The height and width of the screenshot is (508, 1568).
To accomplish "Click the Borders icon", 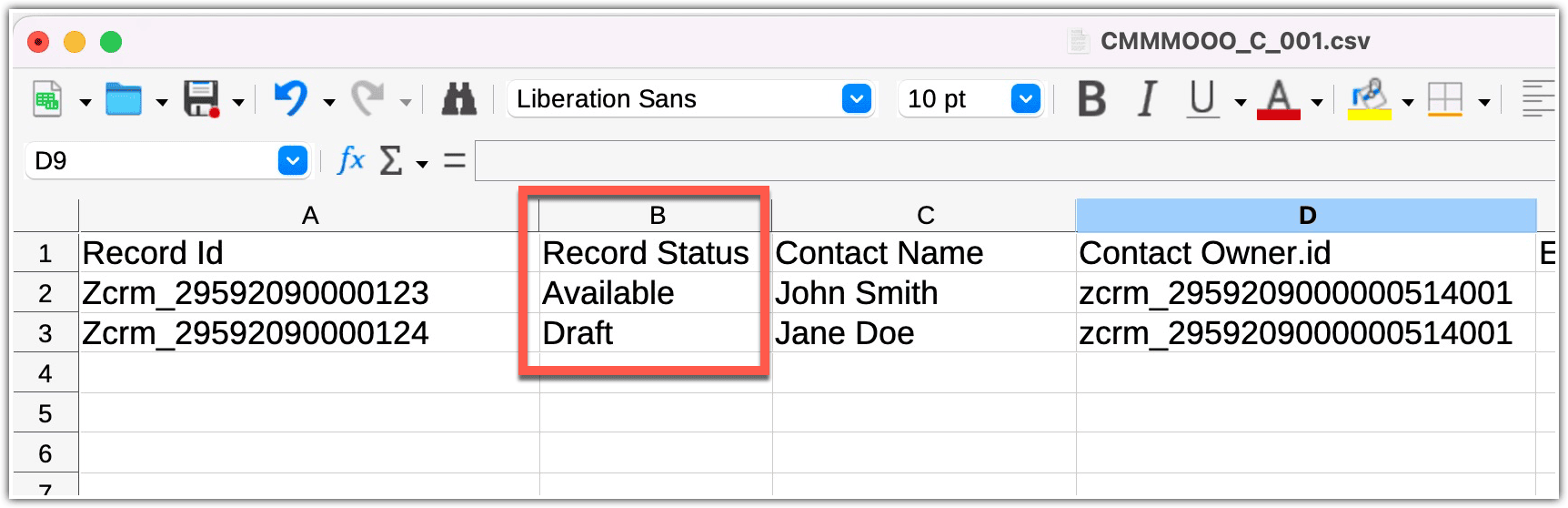I will [1445, 99].
